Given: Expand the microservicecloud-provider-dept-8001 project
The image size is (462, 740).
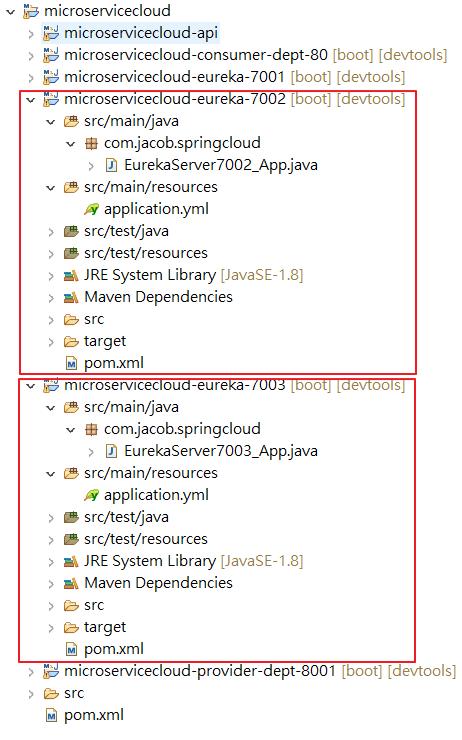Looking at the screenshot, I should (31, 672).
